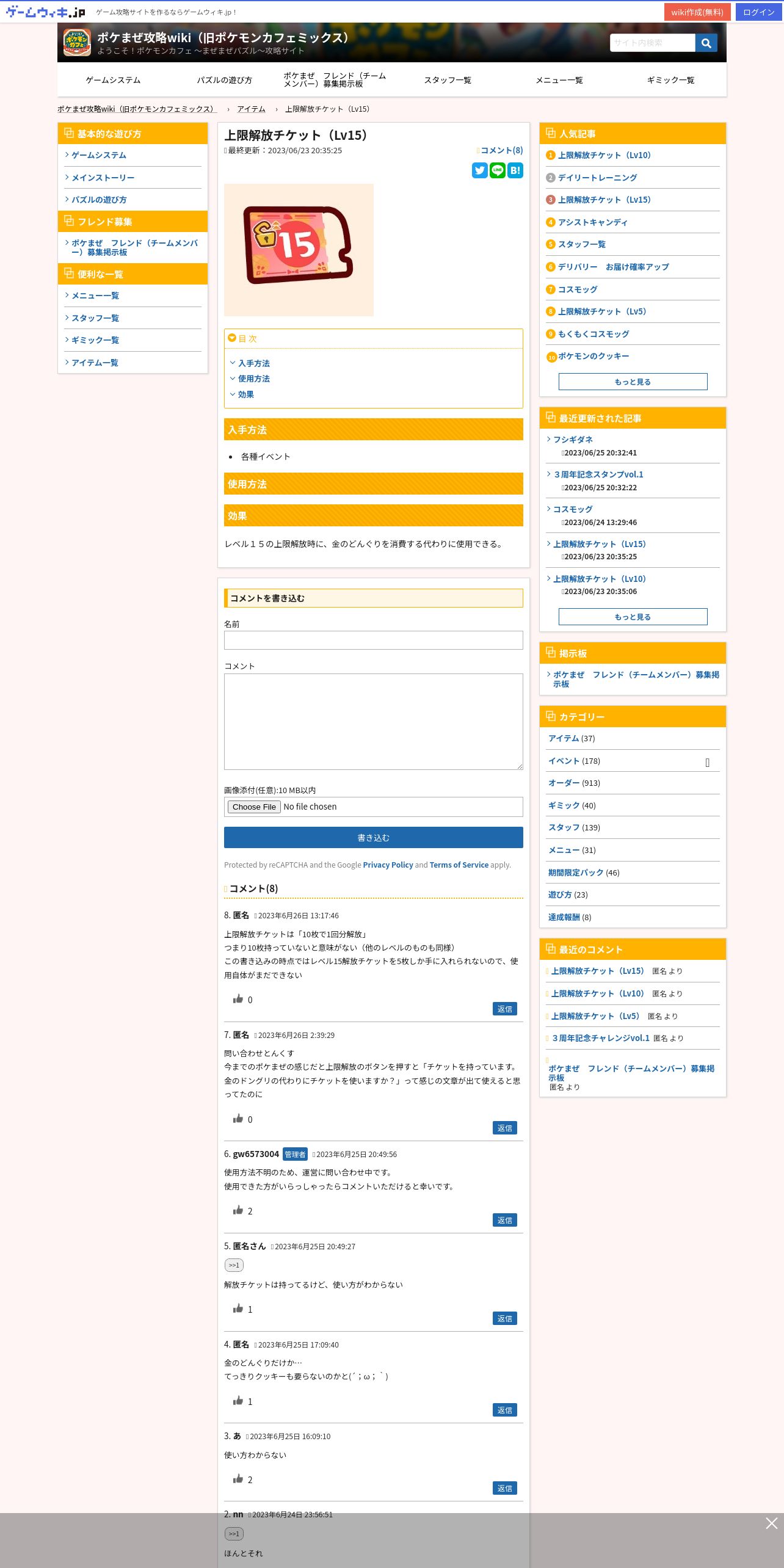Jump to 使用方法 in the contents
This screenshot has height=1568, width=784.
coord(253,379)
